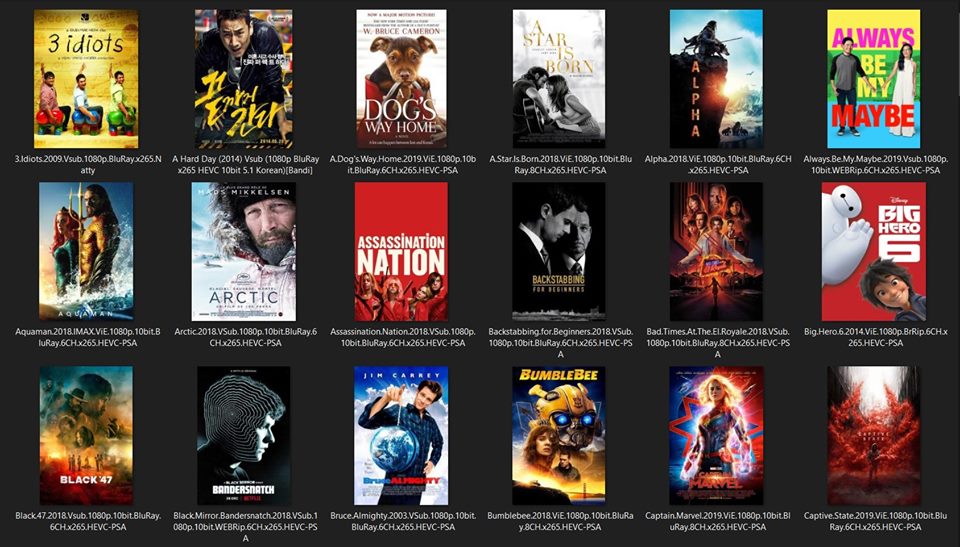This screenshot has height=547, width=960.
Task: Select the red Assassination Nation poster
Action: [401, 251]
